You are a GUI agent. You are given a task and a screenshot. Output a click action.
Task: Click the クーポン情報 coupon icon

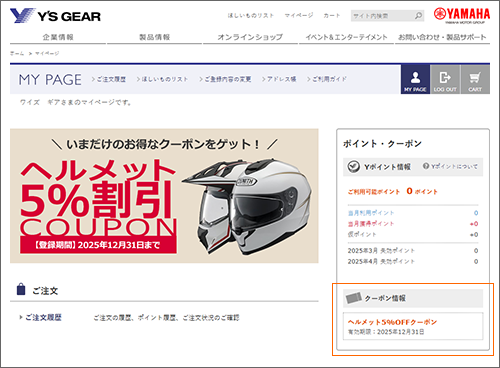(354, 298)
